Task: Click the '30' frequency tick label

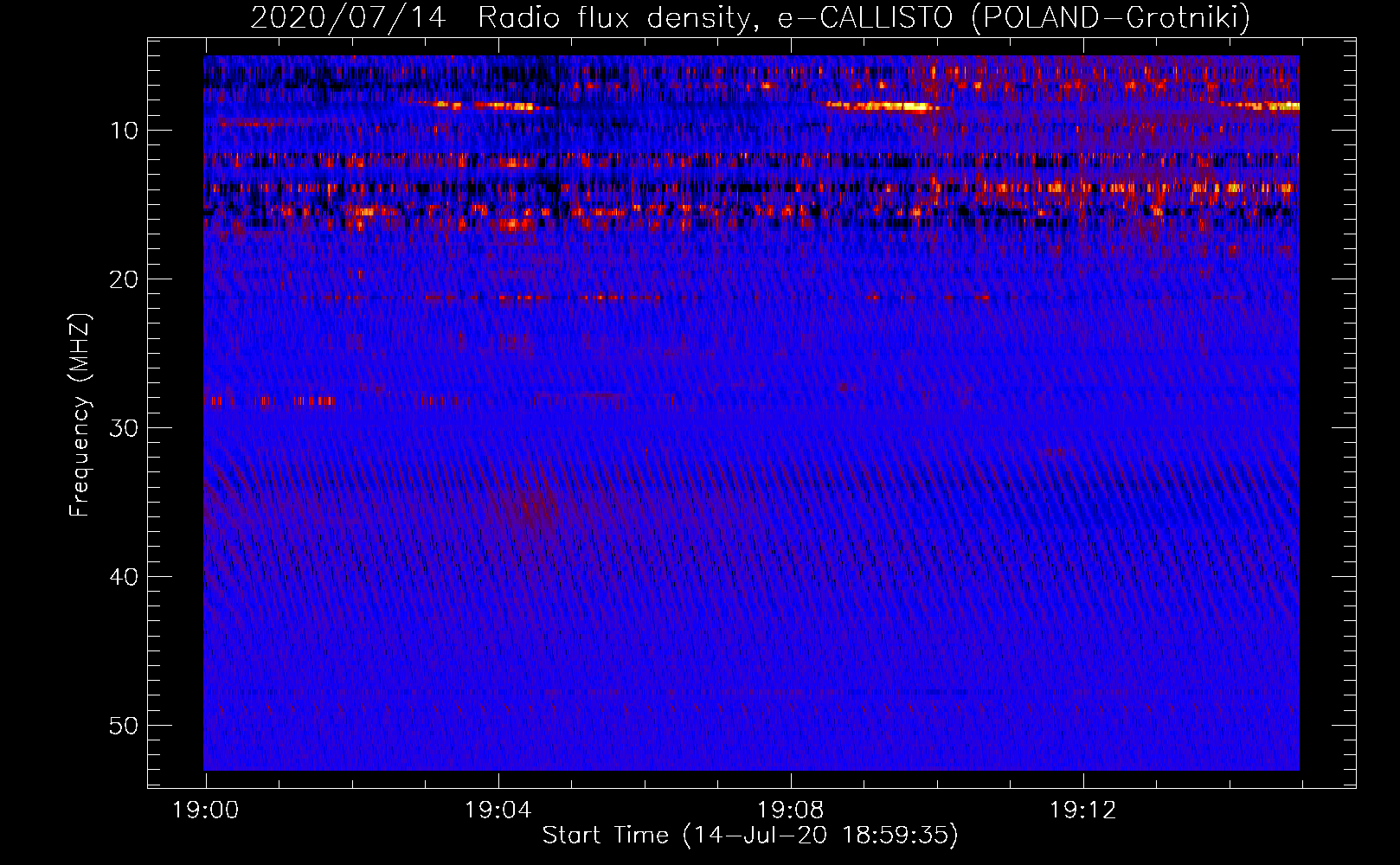Action: click(x=125, y=428)
